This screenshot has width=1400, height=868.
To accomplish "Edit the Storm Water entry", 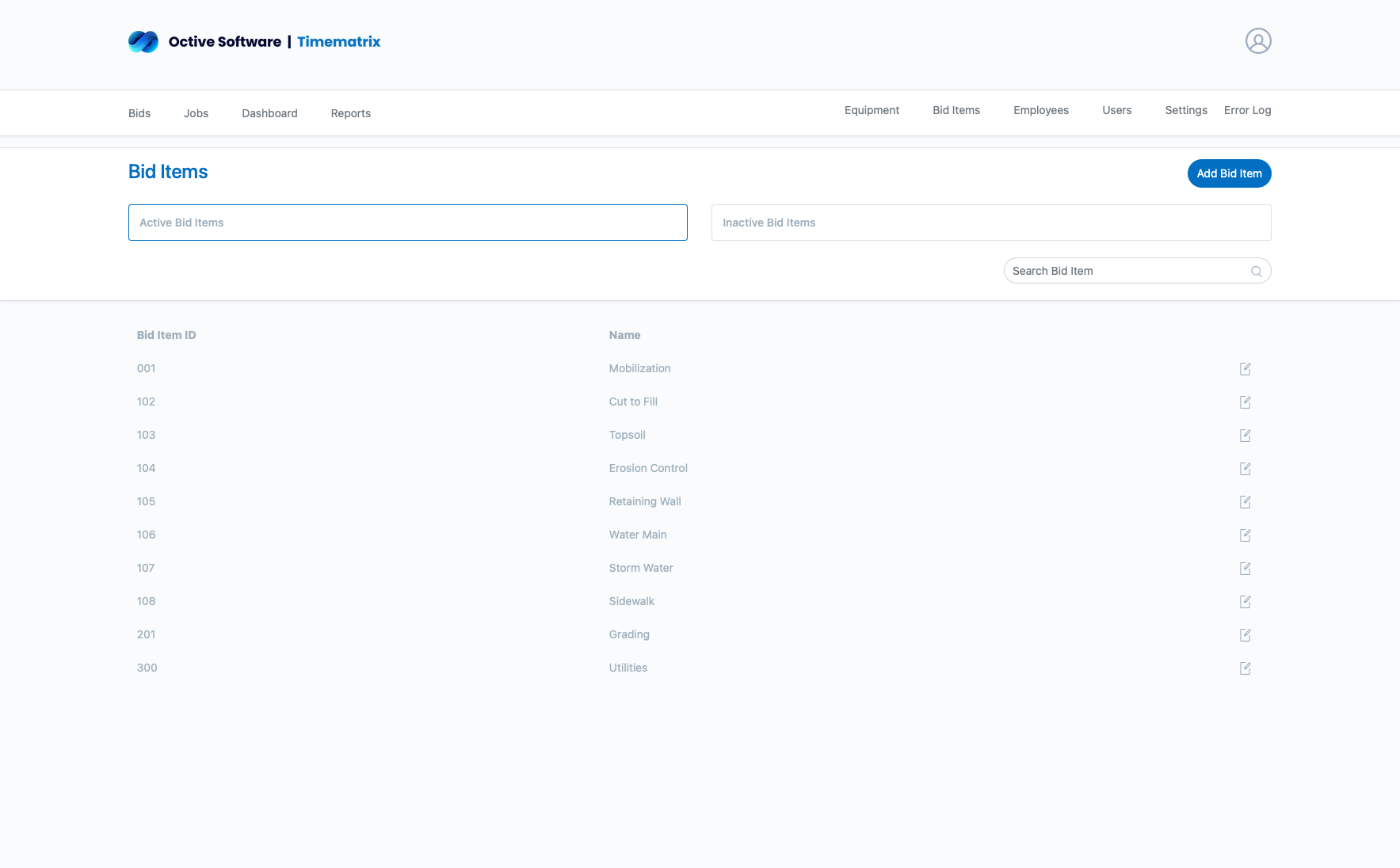I will (x=1245, y=569).
